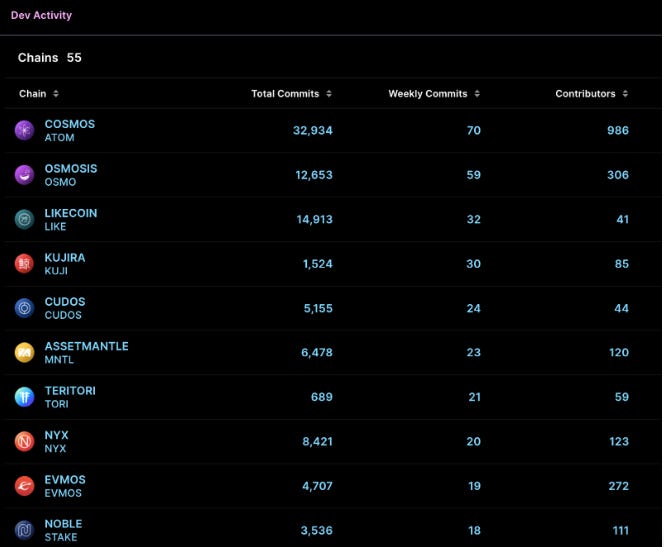Screen dimensions: 664x547
Task: Click the Nyx chain logo icon
Action: pyautogui.click(x=25, y=442)
